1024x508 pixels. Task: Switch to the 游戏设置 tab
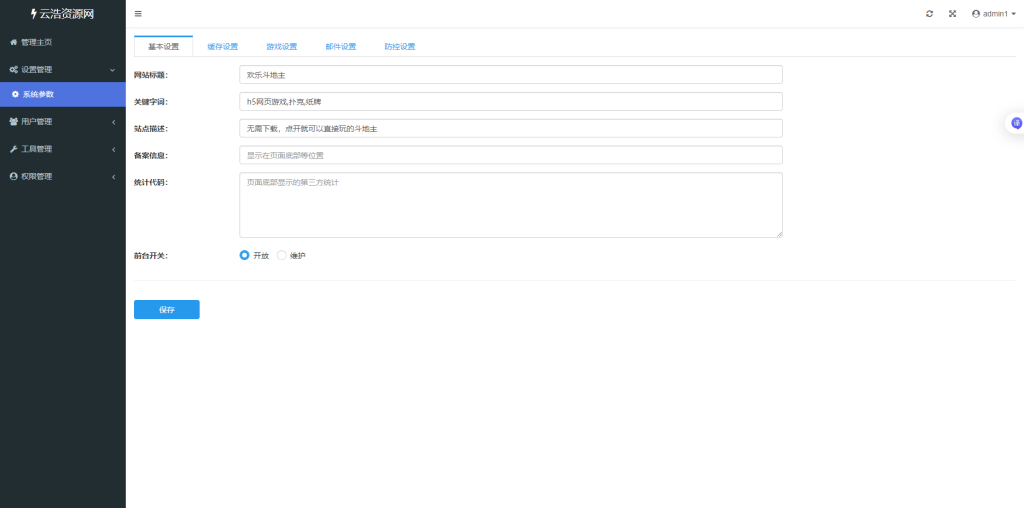tap(281, 47)
